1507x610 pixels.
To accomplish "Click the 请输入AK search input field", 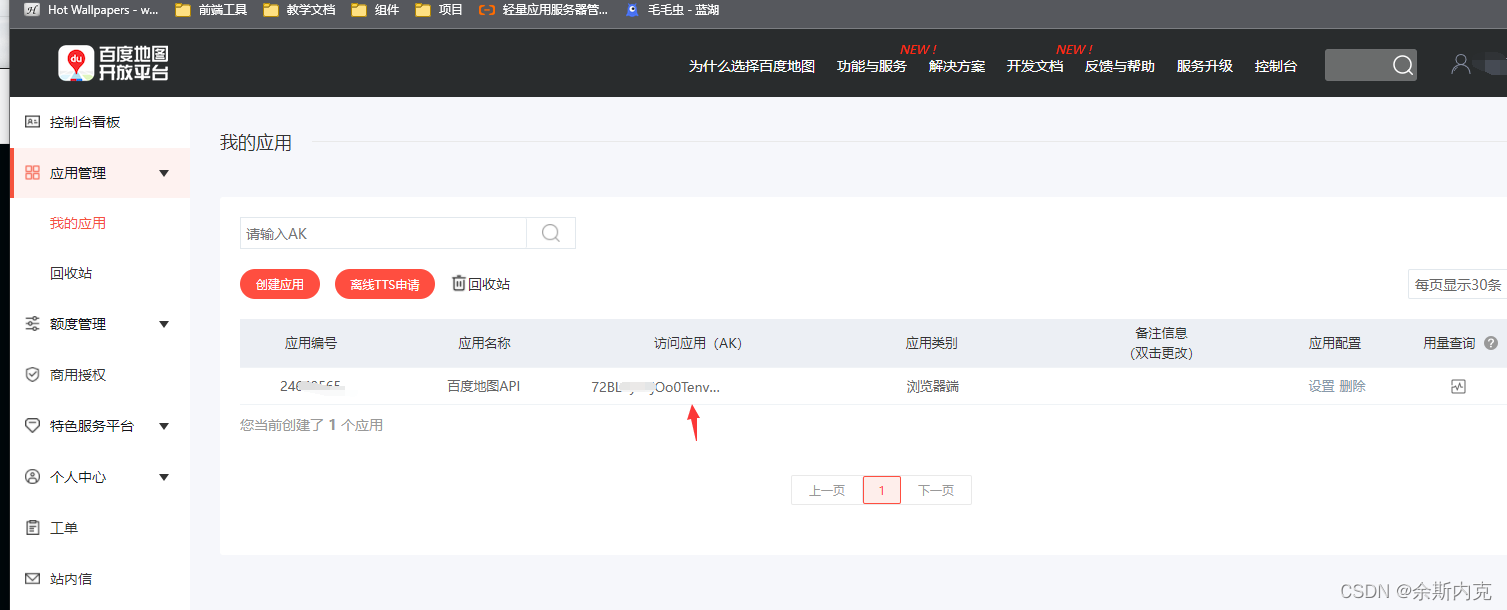I will click(383, 233).
